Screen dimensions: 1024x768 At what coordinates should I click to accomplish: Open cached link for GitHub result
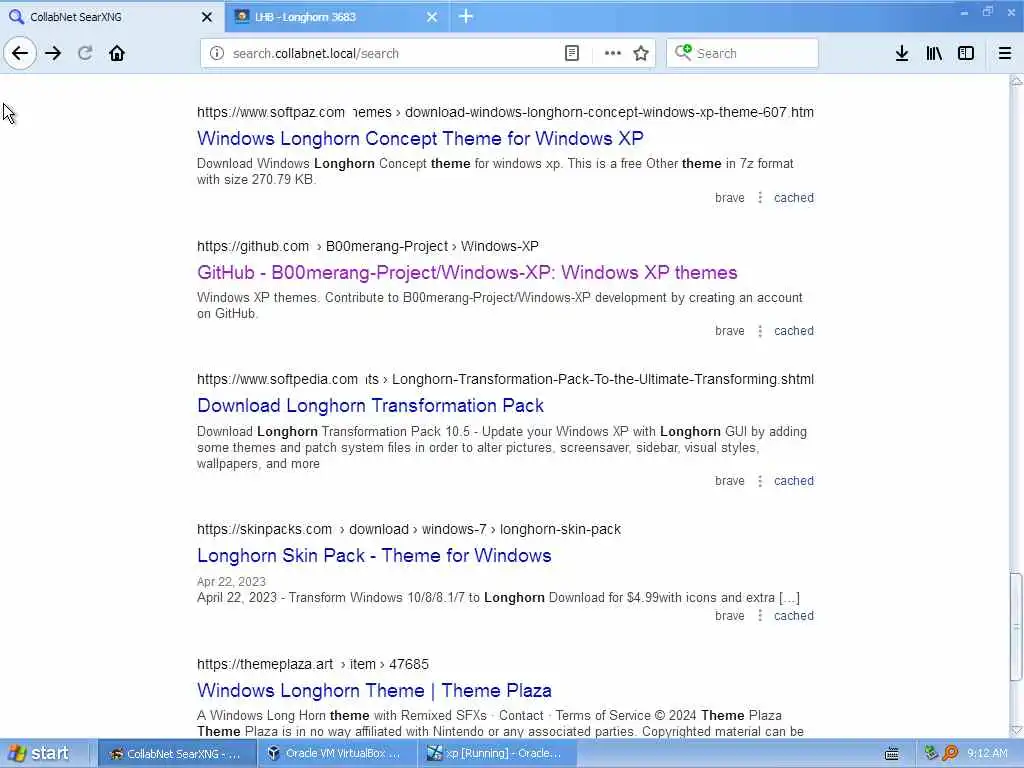pyautogui.click(x=793, y=331)
